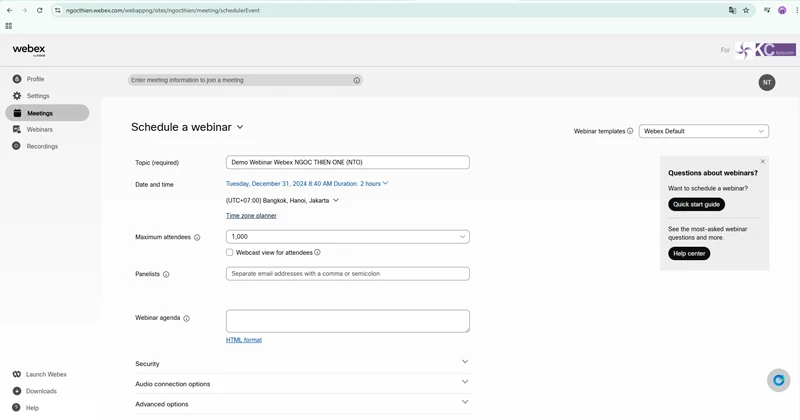Click the Webinar agenda text area
The height and width of the screenshot is (420, 800).
coord(347,321)
